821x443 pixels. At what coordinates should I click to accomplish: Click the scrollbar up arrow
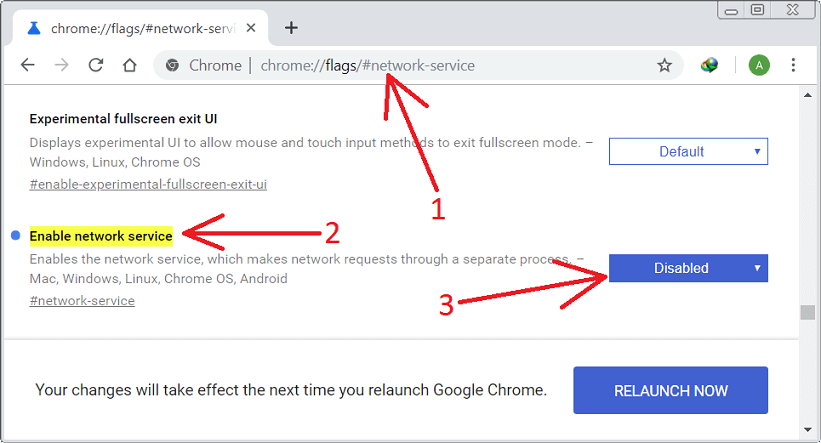click(x=808, y=95)
